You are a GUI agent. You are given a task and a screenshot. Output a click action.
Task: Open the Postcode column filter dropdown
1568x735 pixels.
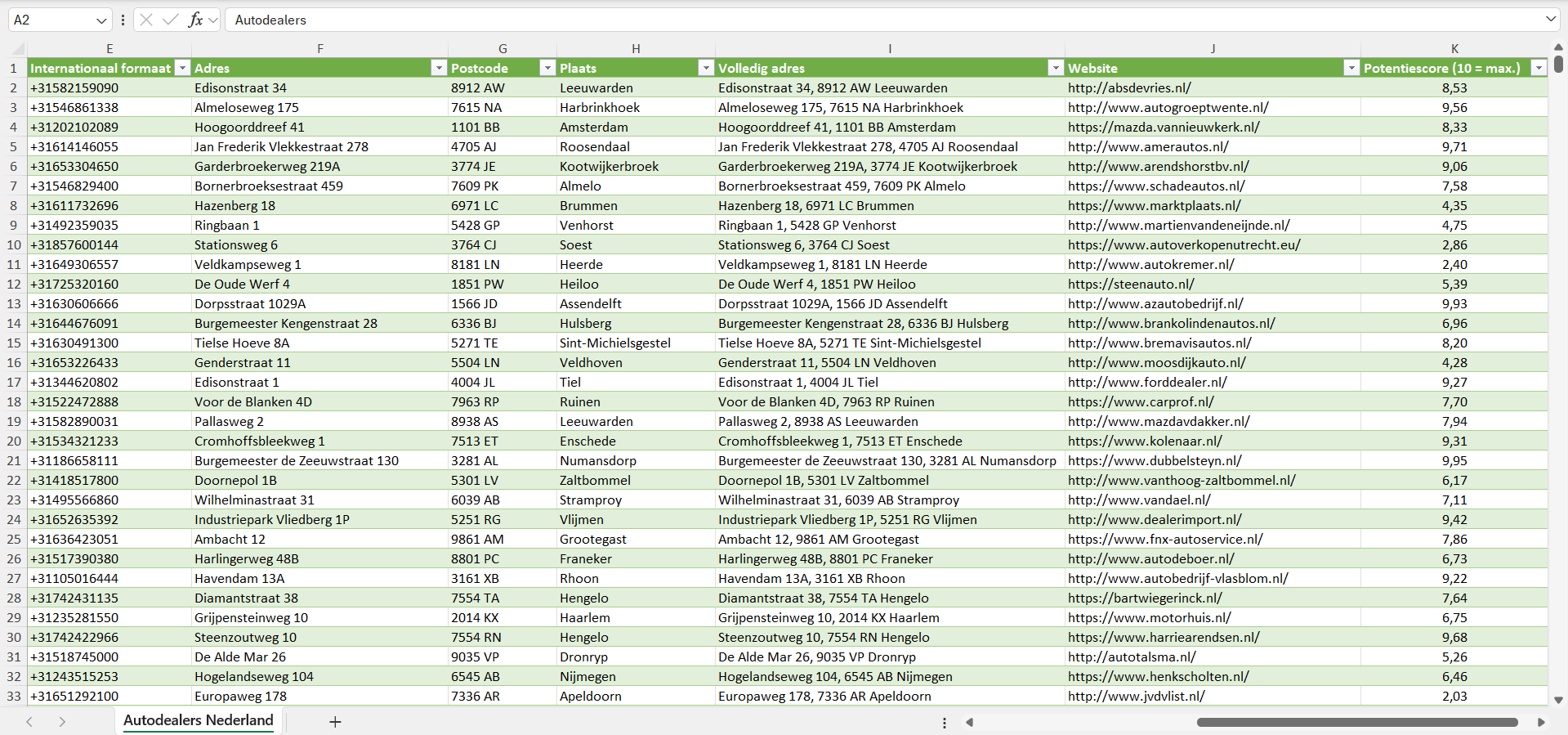click(x=547, y=68)
